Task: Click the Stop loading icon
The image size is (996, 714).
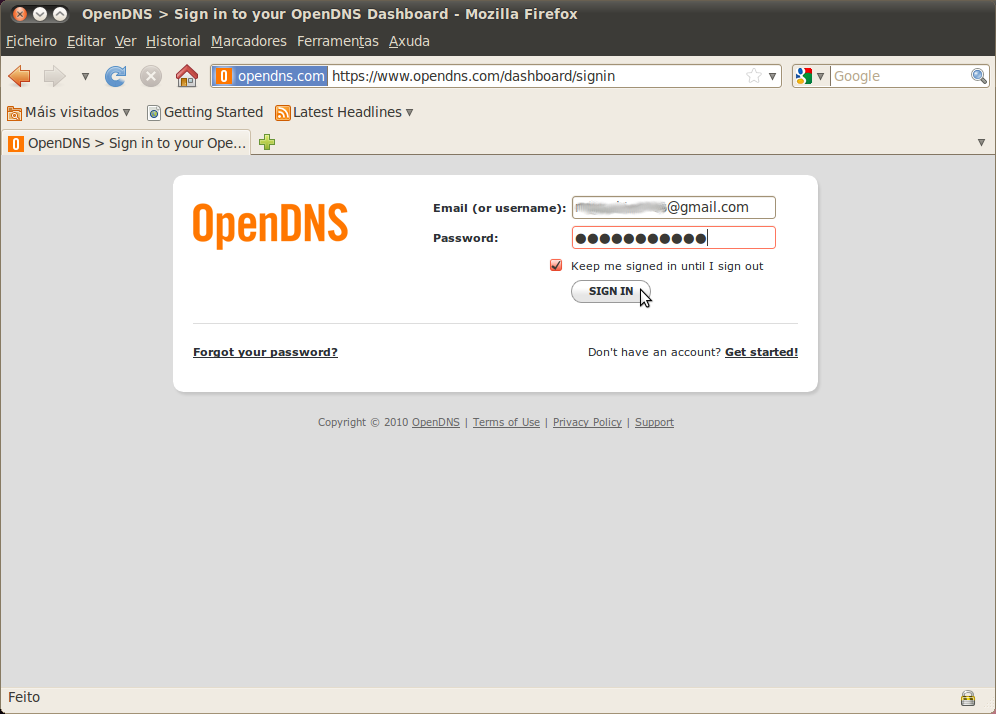Action: click(151, 76)
